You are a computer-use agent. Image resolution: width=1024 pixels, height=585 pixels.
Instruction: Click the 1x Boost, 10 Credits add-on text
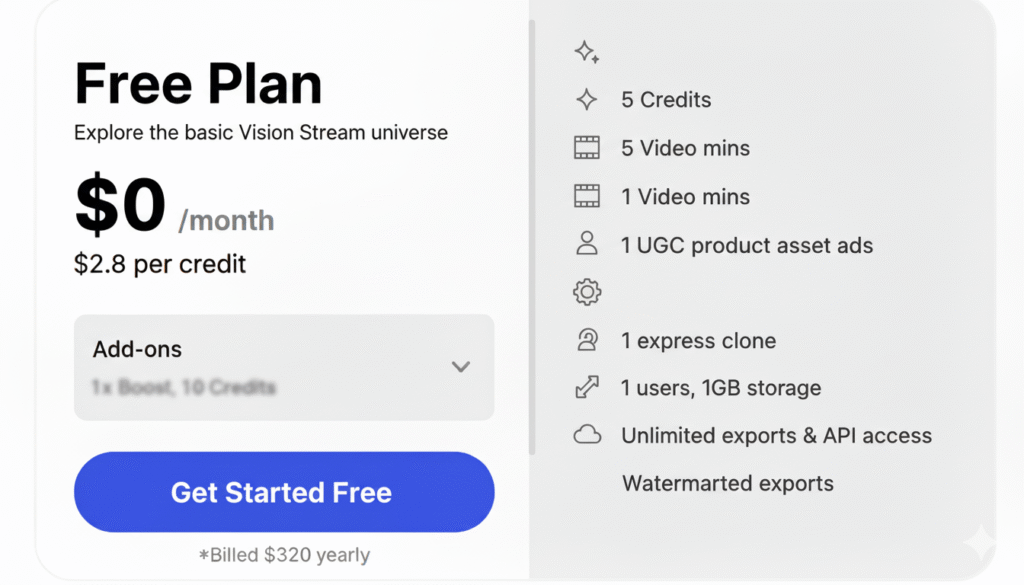tap(184, 387)
